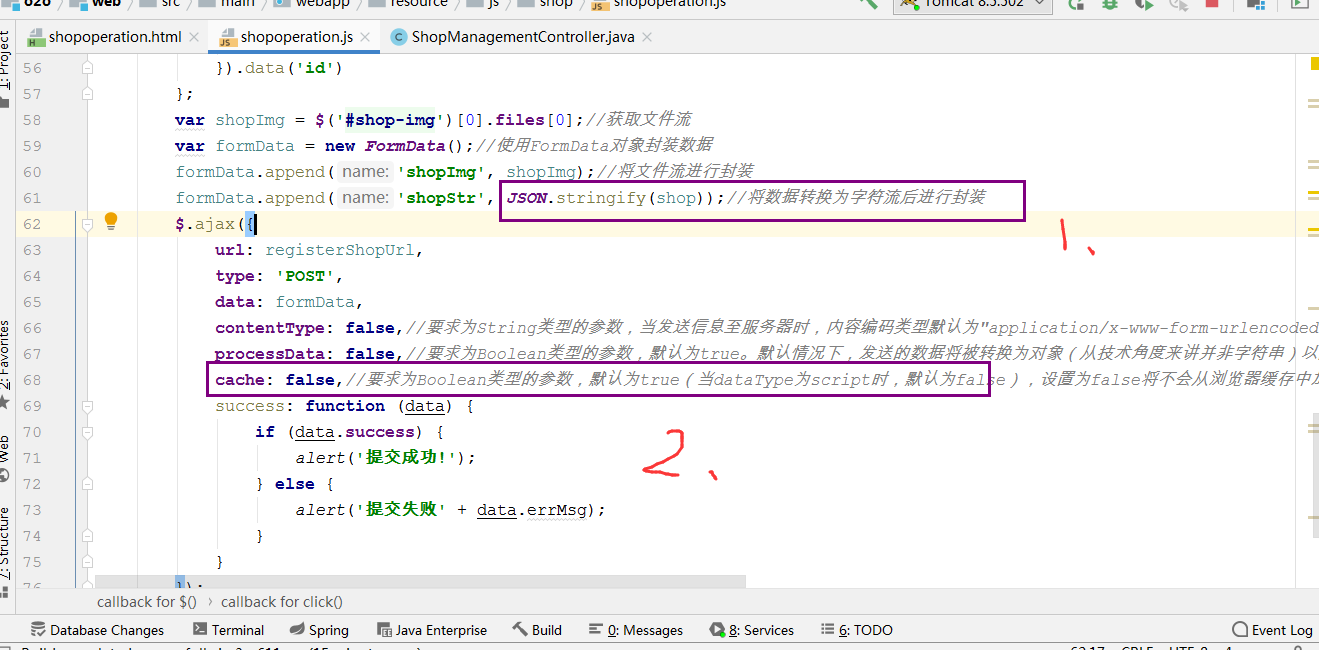This screenshot has width=1319, height=650.
Task: Open the 8: Services tool window
Action: pos(752,630)
